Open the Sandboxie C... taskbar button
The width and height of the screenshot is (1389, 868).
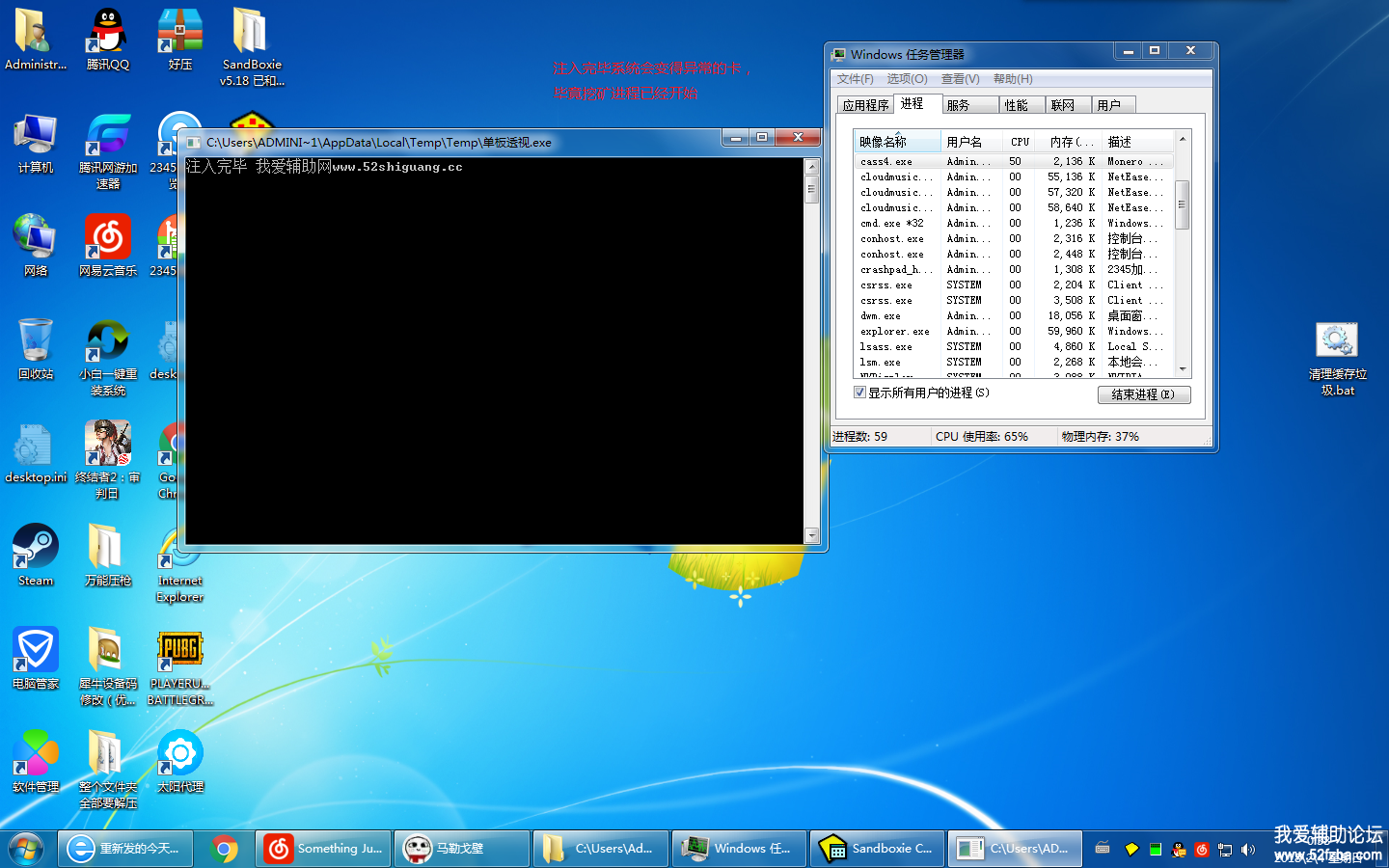878,849
